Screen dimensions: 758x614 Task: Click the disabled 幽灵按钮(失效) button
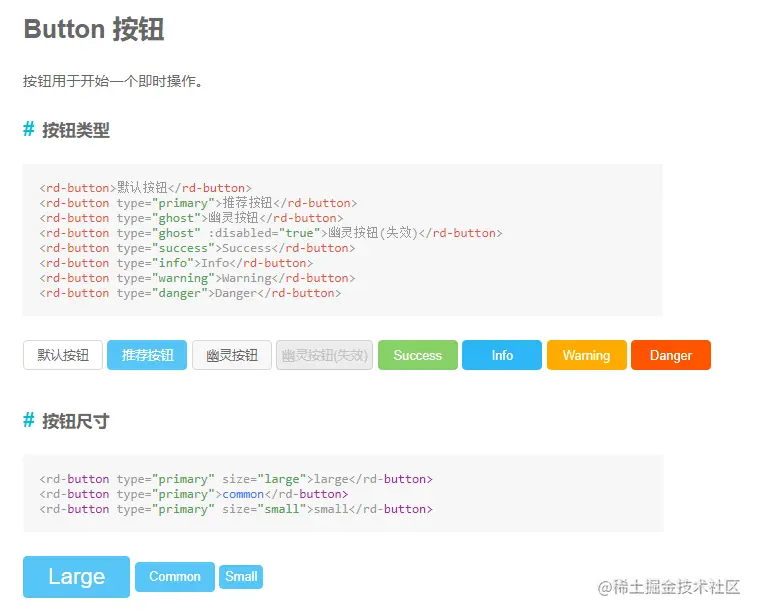pyautogui.click(x=324, y=355)
